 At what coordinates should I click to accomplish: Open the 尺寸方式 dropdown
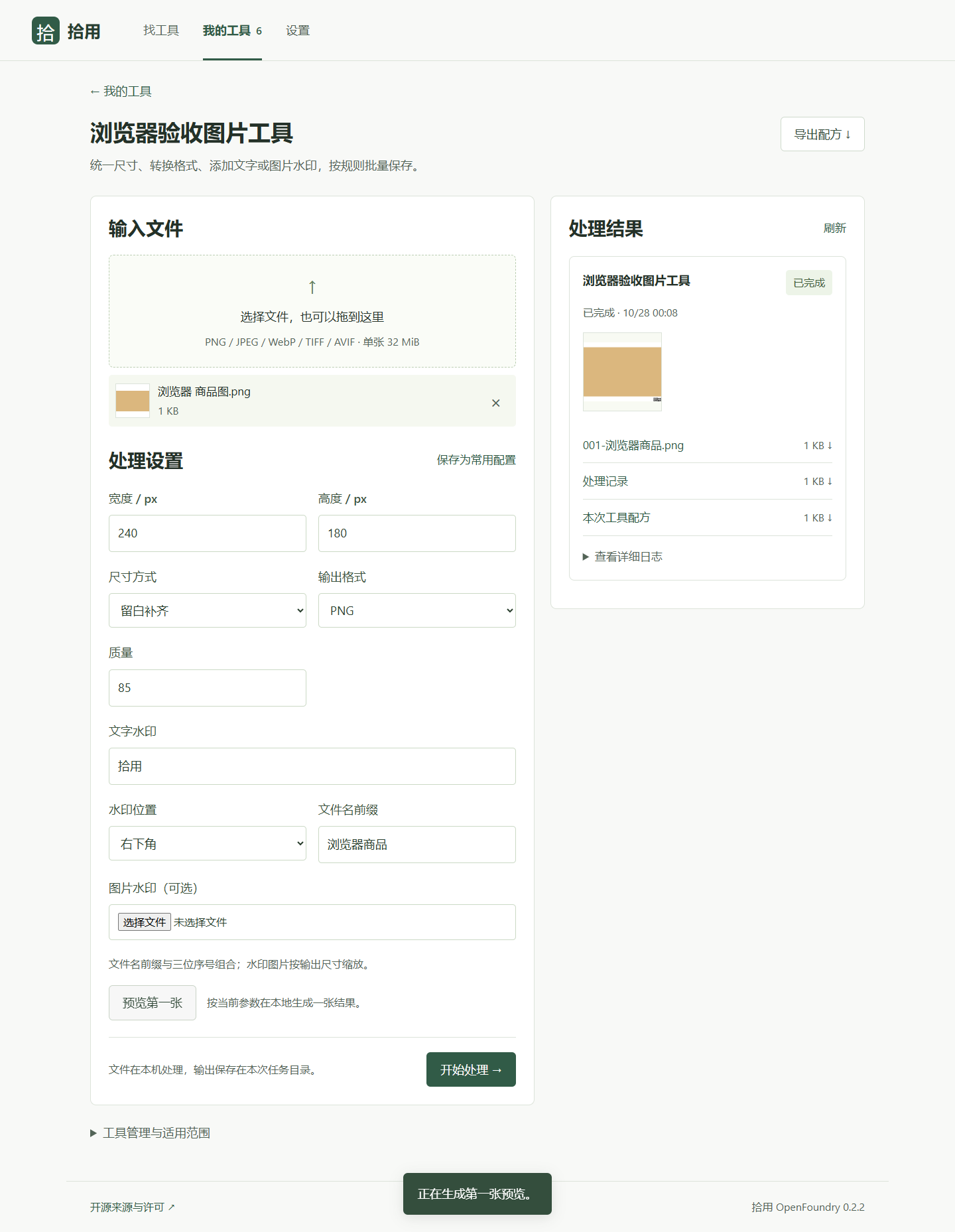tap(208, 610)
